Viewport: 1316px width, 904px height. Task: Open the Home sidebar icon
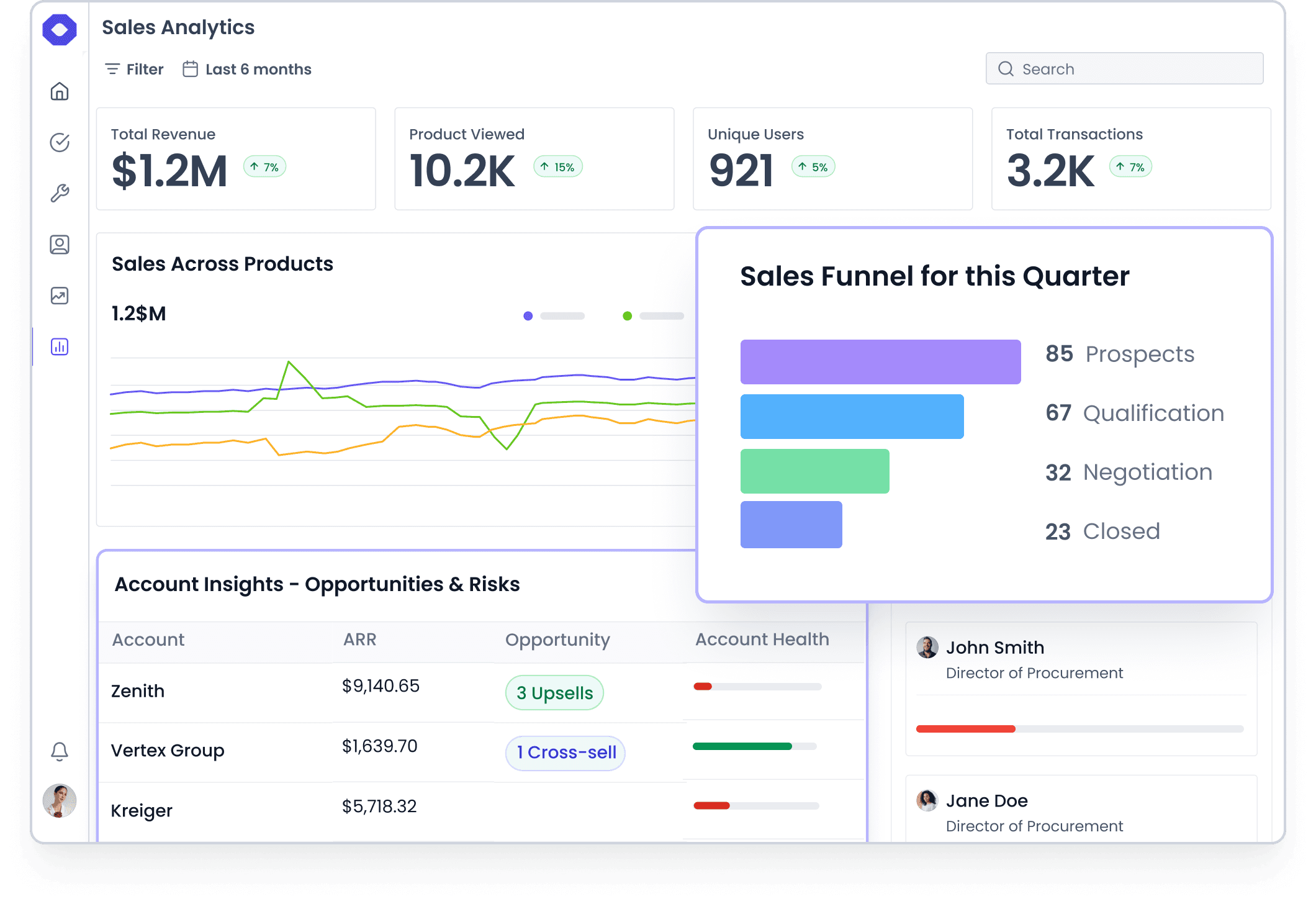pyautogui.click(x=60, y=91)
